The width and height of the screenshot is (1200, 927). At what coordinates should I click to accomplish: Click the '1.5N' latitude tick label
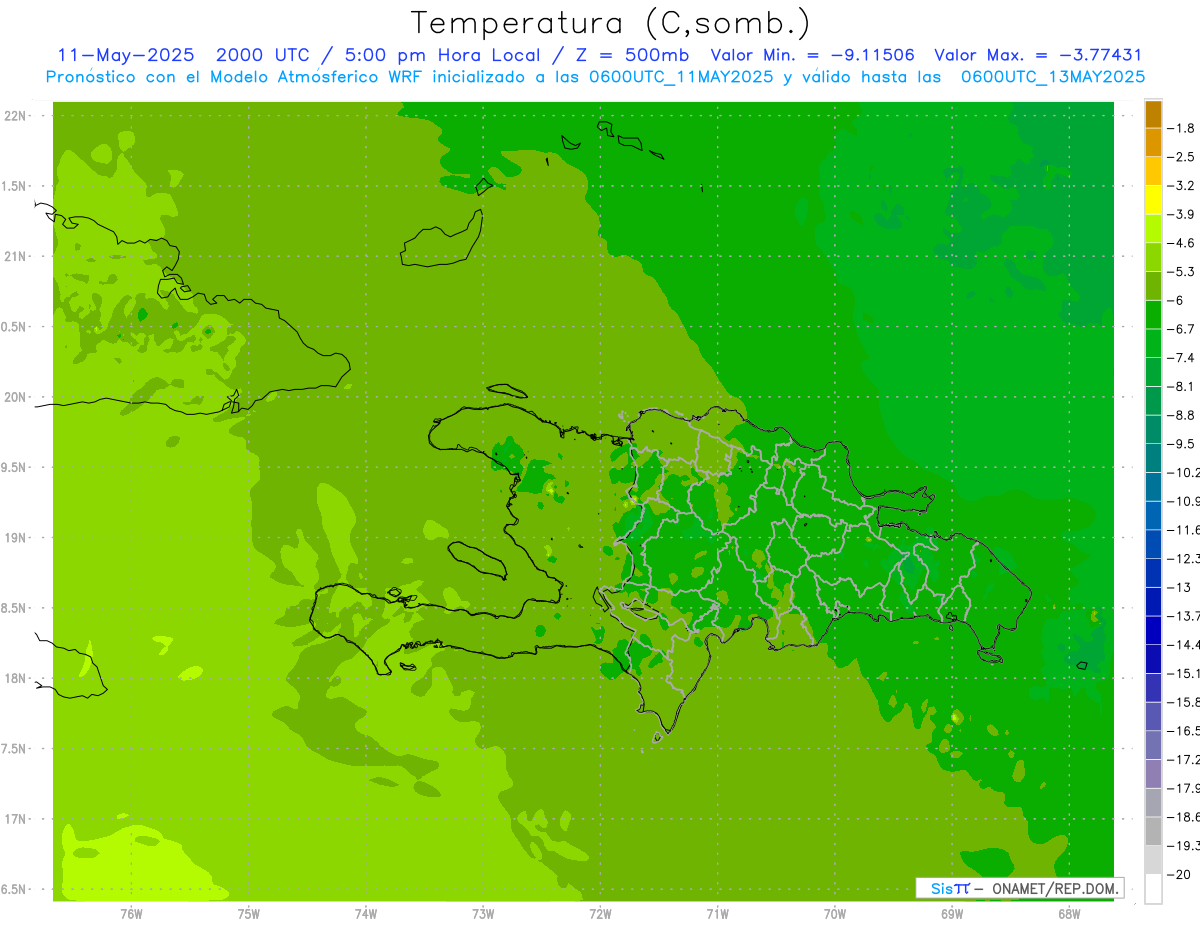pos(14,186)
